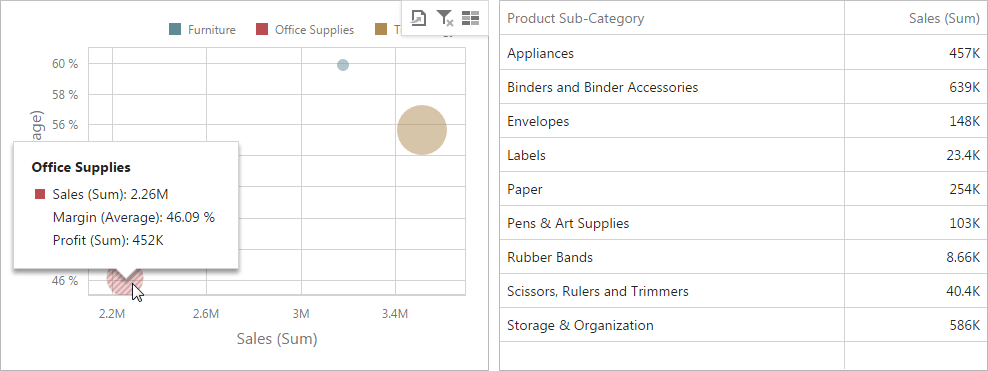The height and width of the screenshot is (371, 988).
Task: Click the 46 % y-axis label
Action: pyautogui.click(x=66, y=280)
